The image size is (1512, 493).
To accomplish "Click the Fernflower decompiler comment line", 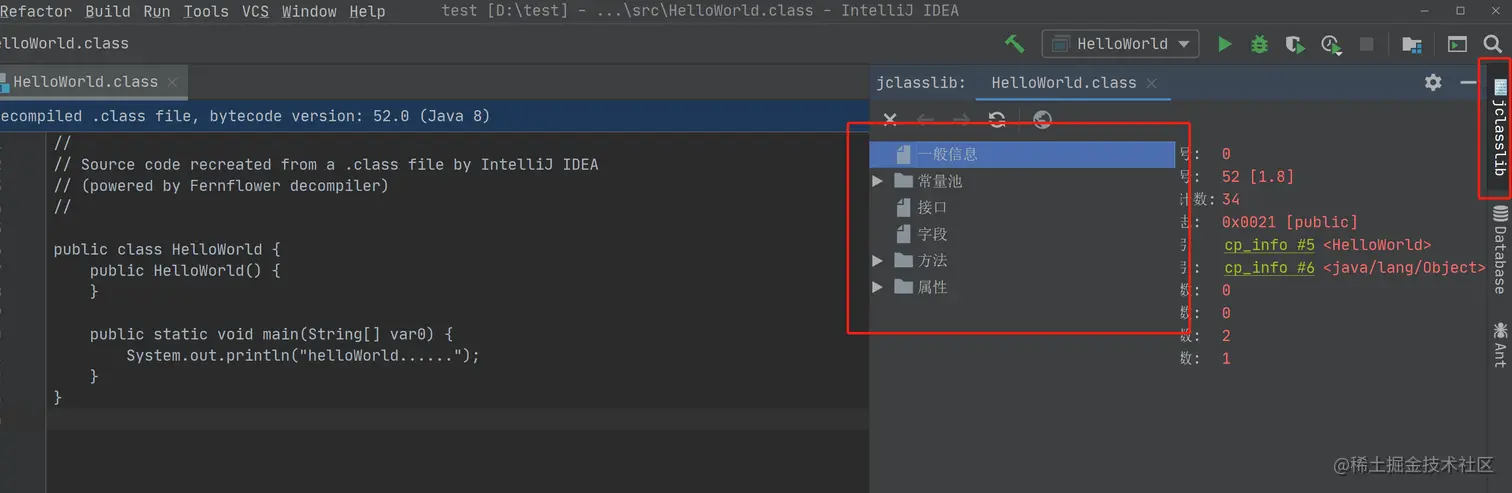I will tap(221, 186).
